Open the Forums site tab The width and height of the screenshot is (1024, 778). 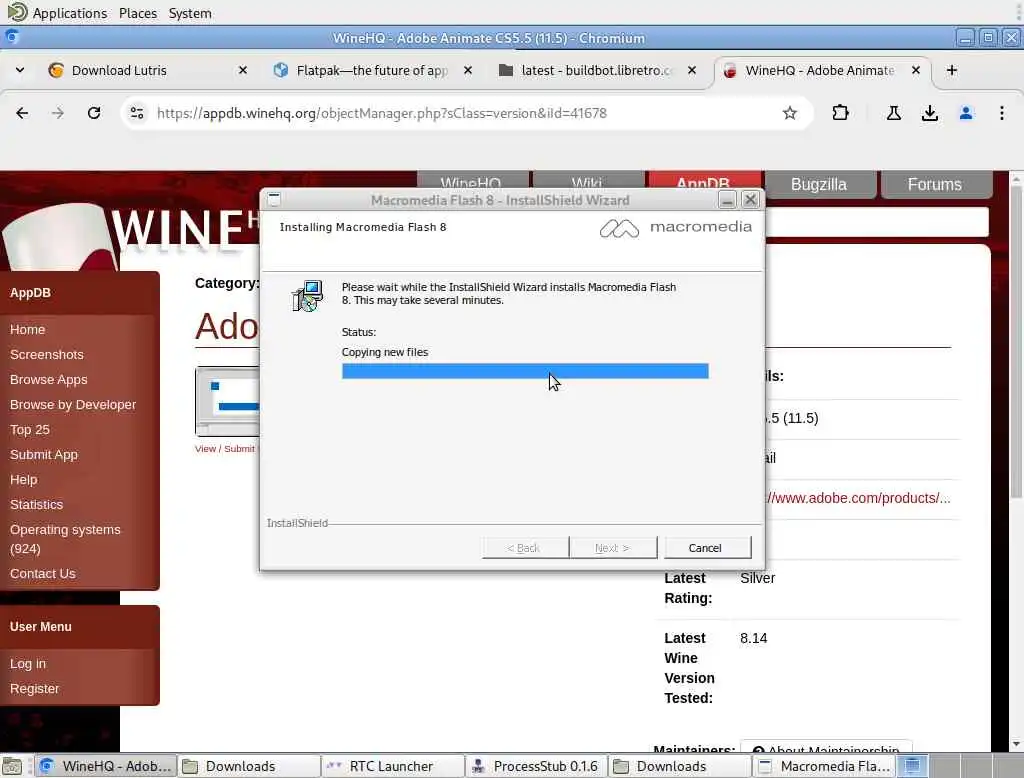935,184
